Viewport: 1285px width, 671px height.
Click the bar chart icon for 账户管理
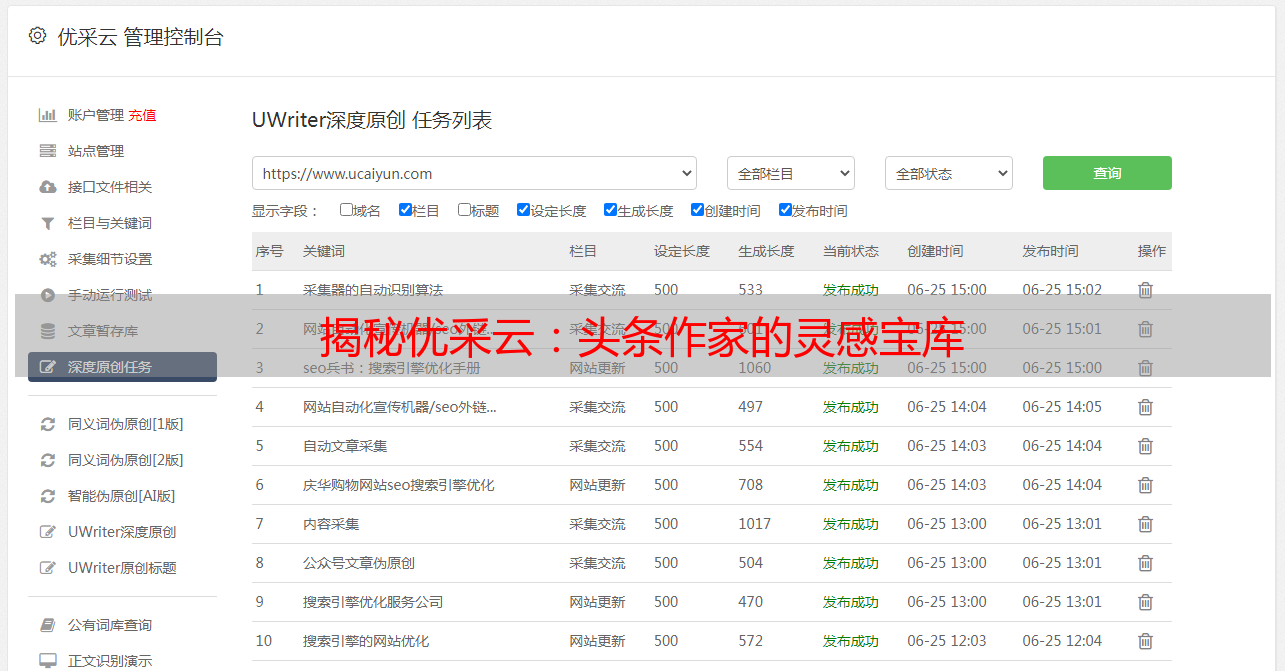tap(47, 115)
